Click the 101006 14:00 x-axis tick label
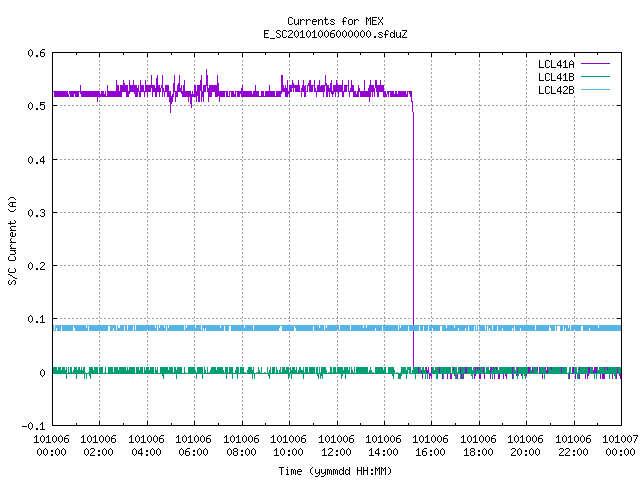The width and height of the screenshot is (640, 480). tap(383, 446)
